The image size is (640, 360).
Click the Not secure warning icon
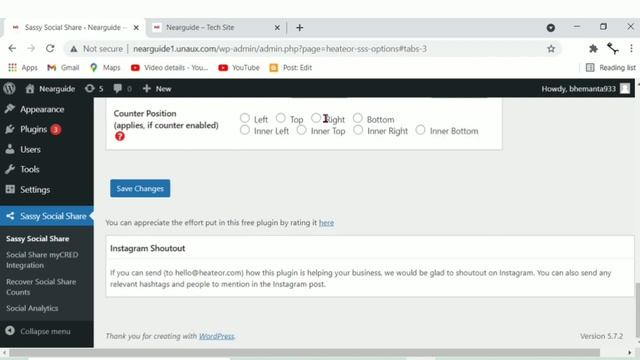74,49
